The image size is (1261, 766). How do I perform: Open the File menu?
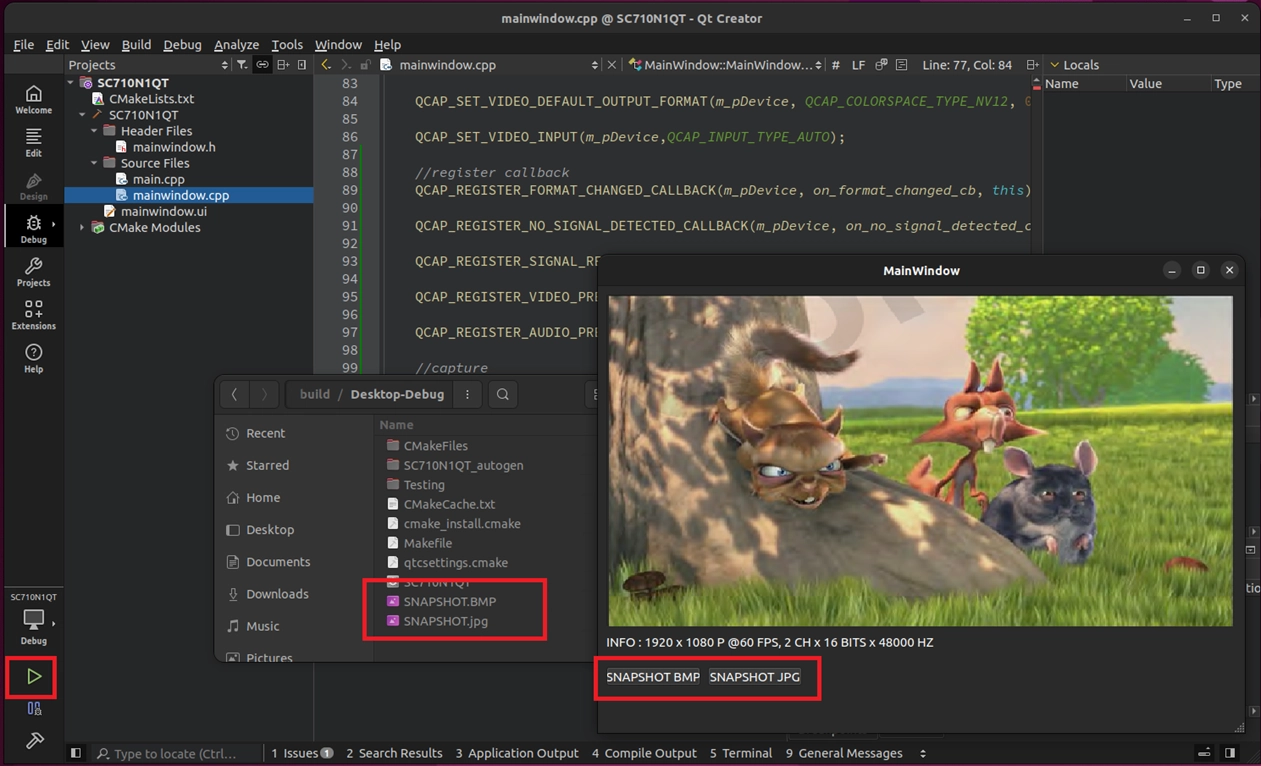click(x=23, y=45)
